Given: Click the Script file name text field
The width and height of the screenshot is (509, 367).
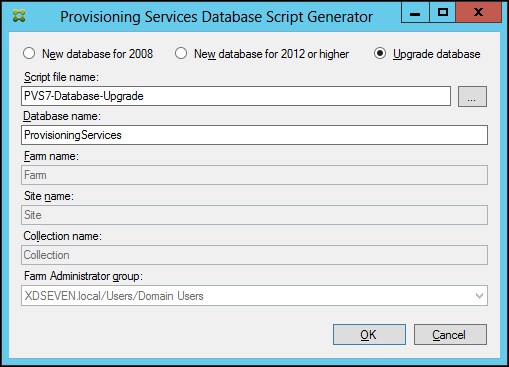Looking at the screenshot, I should 236,96.
